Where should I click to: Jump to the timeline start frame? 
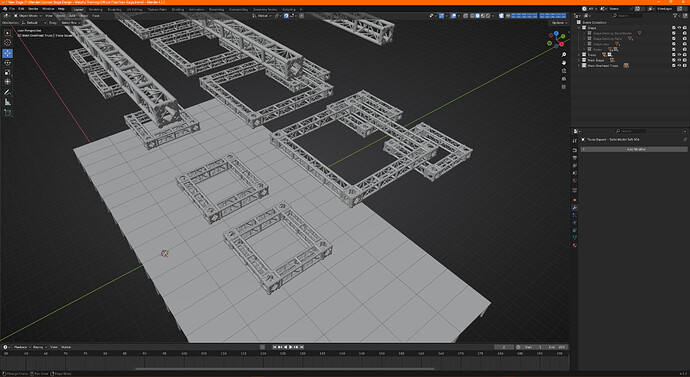tap(274, 347)
